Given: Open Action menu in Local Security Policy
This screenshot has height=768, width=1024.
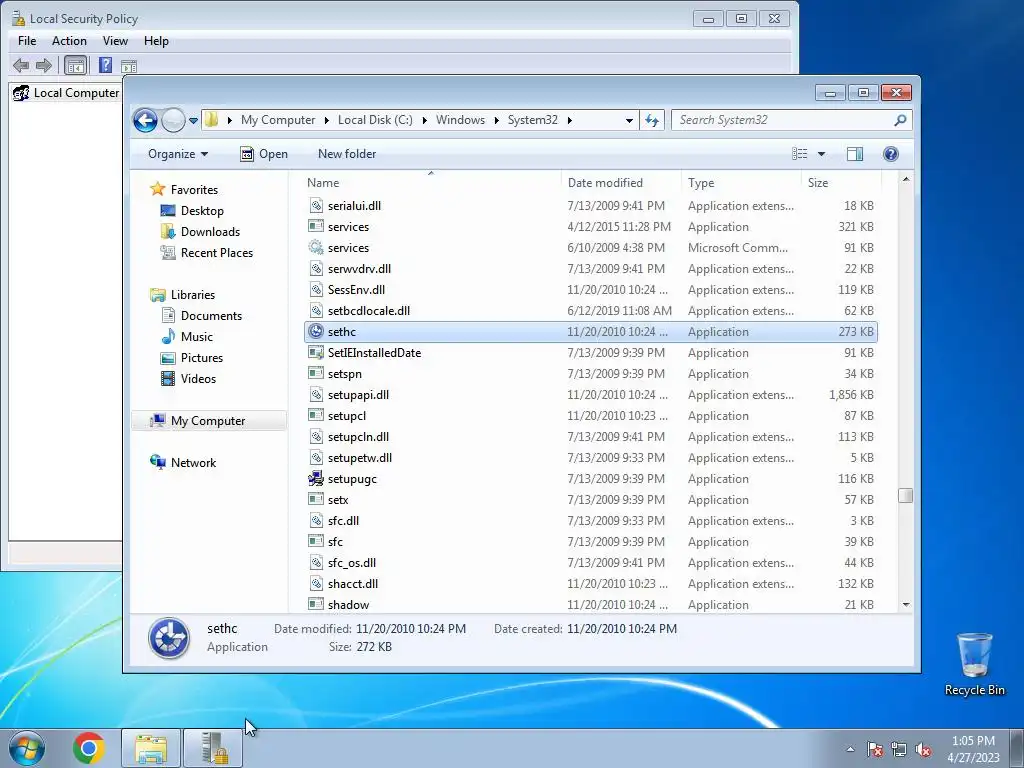Looking at the screenshot, I should pyautogui.click(x=69, y=41).
